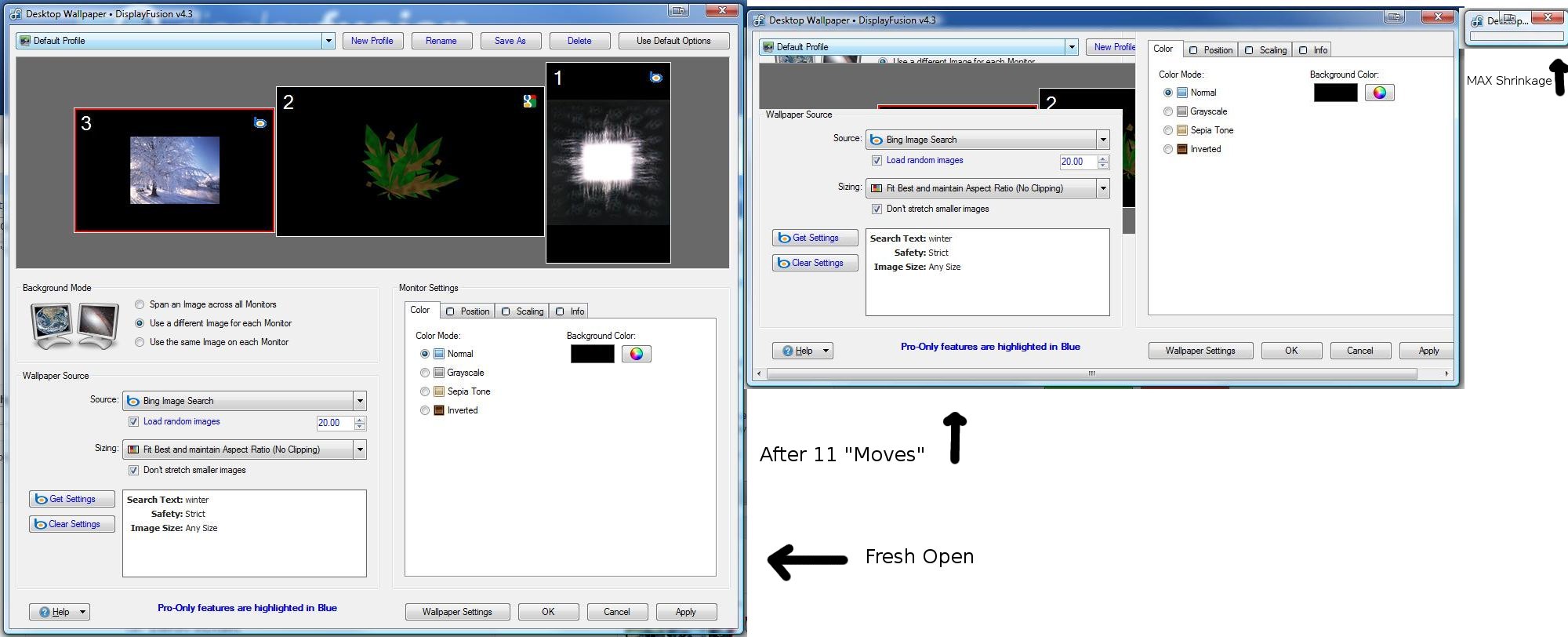Click Clear Settings Bing icon in the smaller window
This screenshot has width=1568, height=637.
tap(784, 263)
